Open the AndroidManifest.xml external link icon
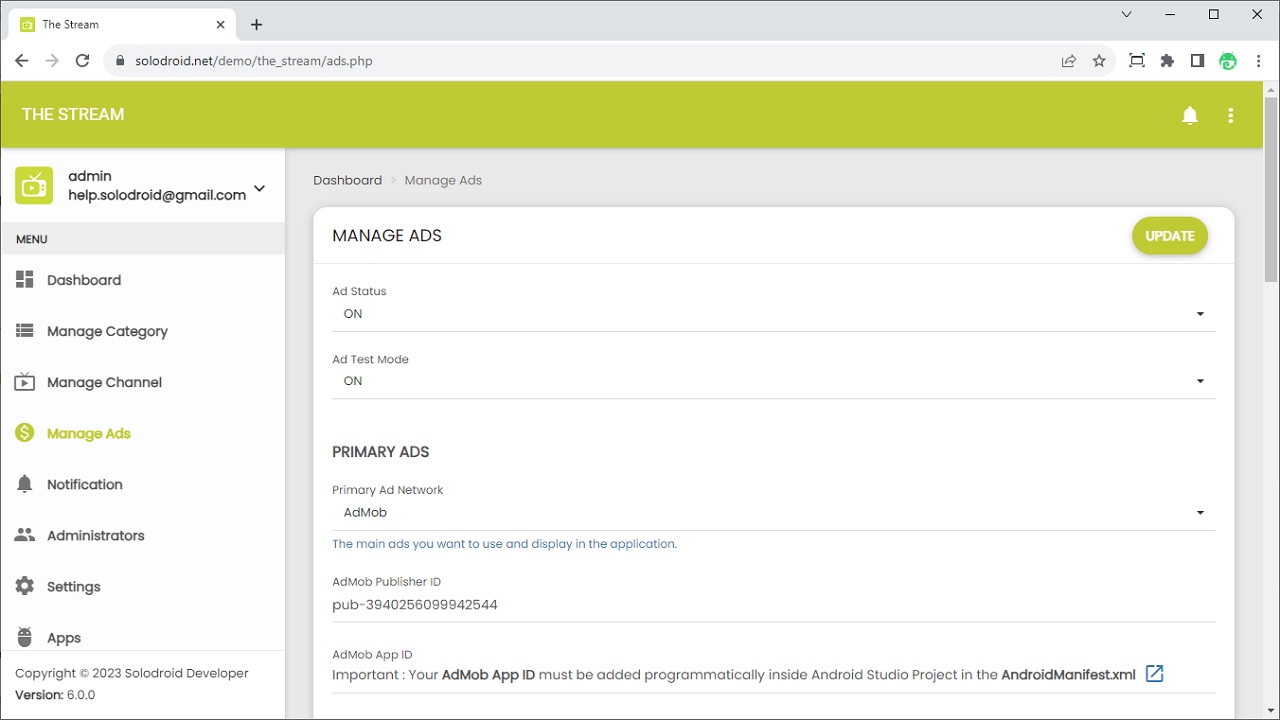 pyautogui.click(x=1154, y=673)
